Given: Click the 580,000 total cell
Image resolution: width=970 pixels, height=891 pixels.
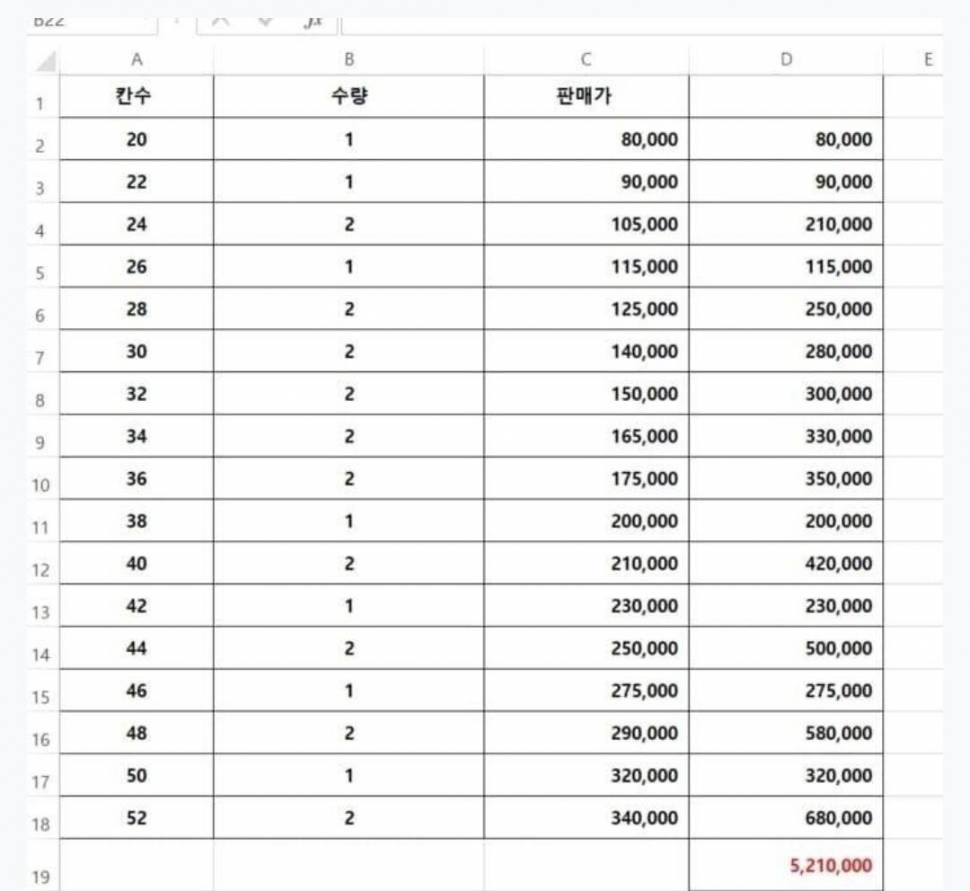Looking at the screenshot, I should (x=786, y=733).
